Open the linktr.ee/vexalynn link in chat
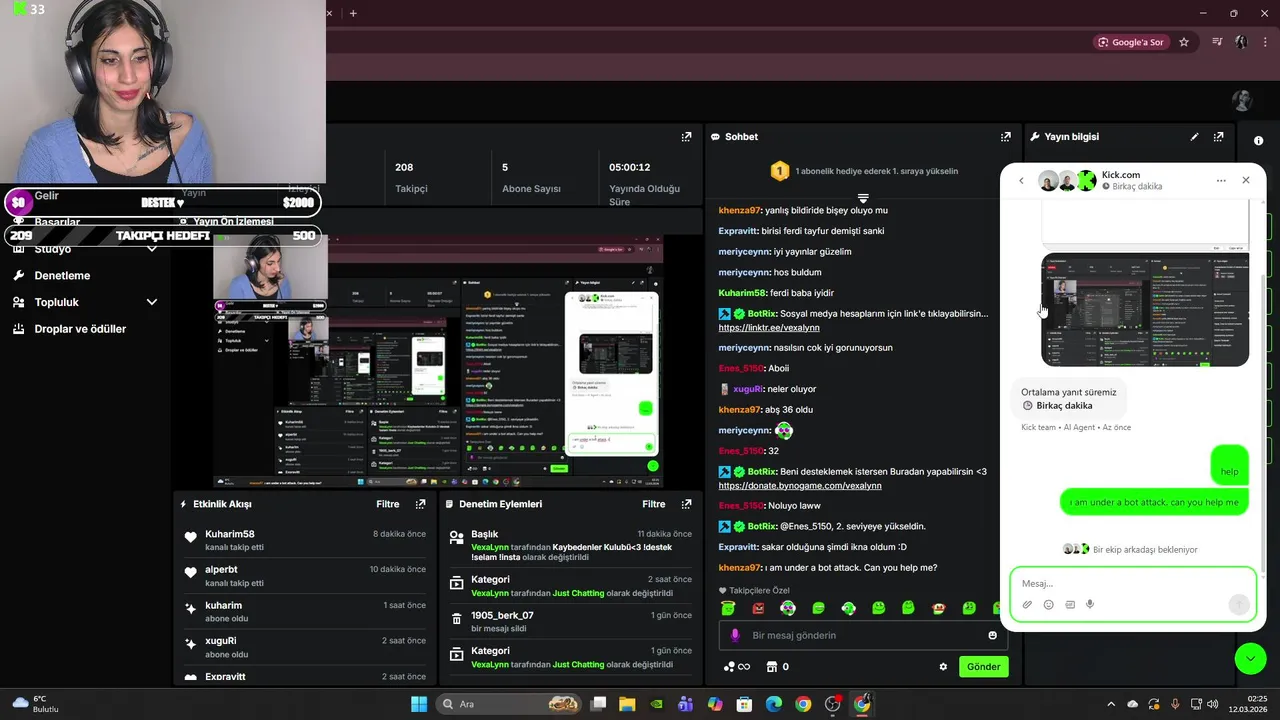Image resolution: width=1280 pixels, height=720 pixels. click(x=769, y=327)
